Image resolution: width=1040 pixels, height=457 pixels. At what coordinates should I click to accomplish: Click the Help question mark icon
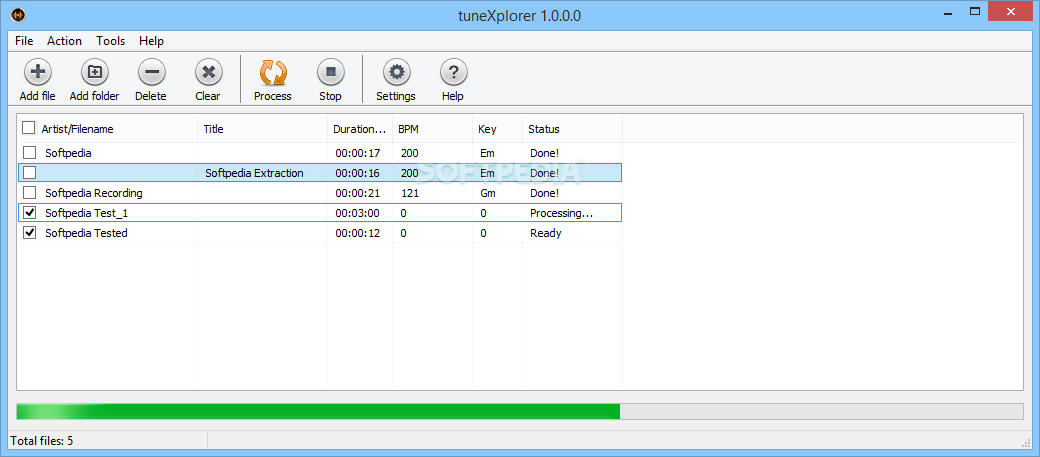pos(453,72)
